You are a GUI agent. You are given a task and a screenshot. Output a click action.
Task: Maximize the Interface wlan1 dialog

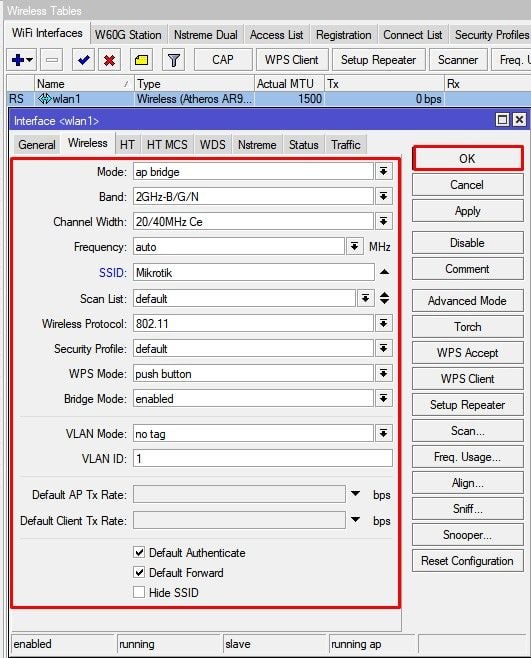pos(502,120)
